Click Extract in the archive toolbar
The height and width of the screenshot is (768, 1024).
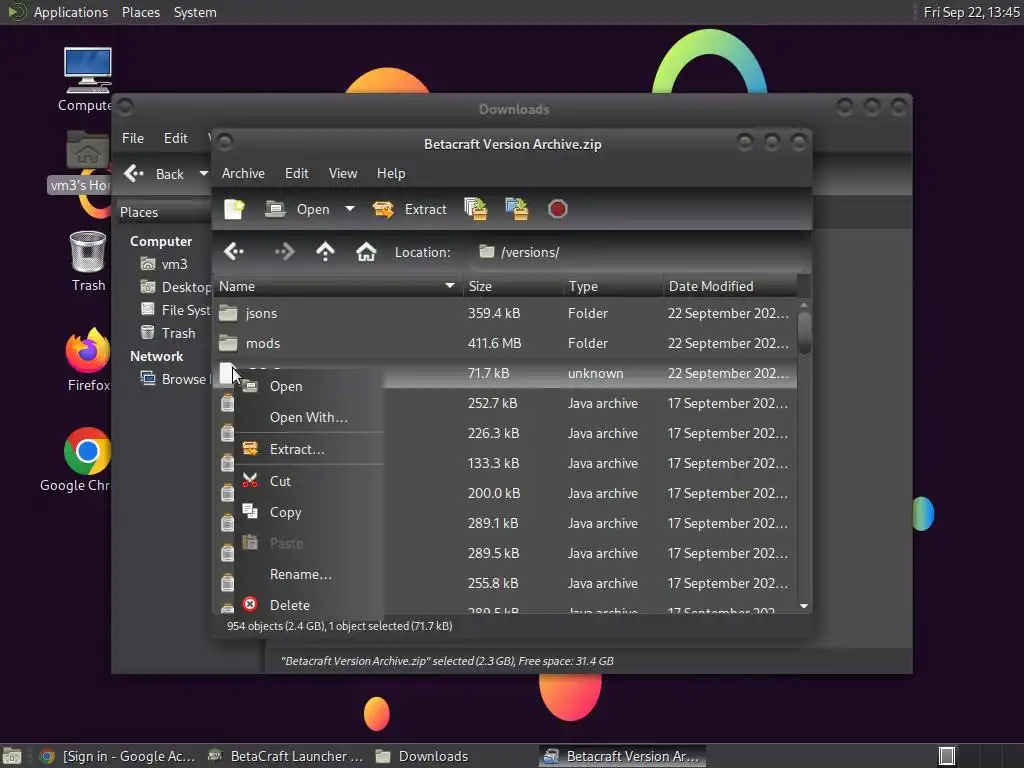(409, 209)
